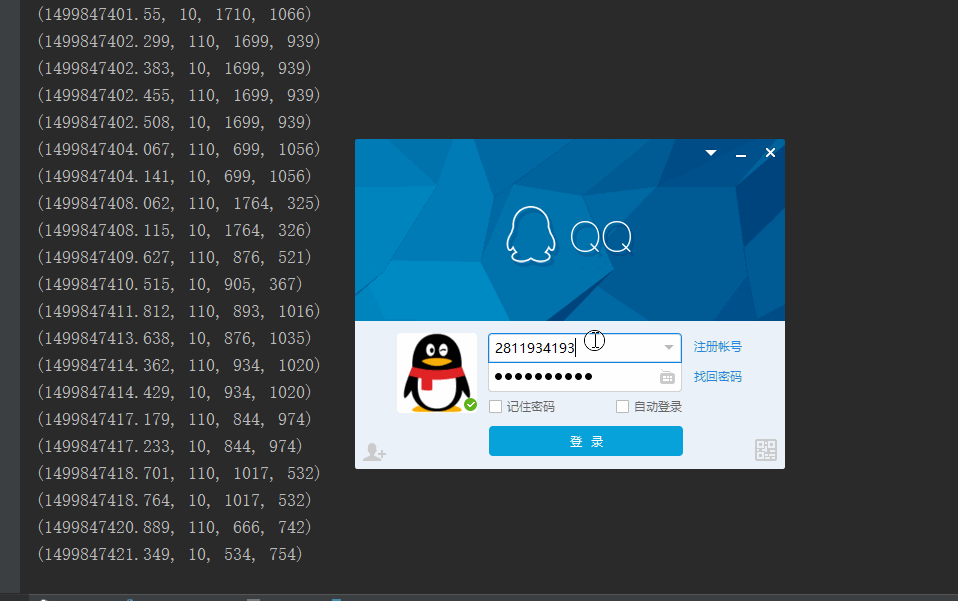The height and width of the screenshot is (601, 958).
Task: Open the 找回密码 password recovery link
Action: 718,377
